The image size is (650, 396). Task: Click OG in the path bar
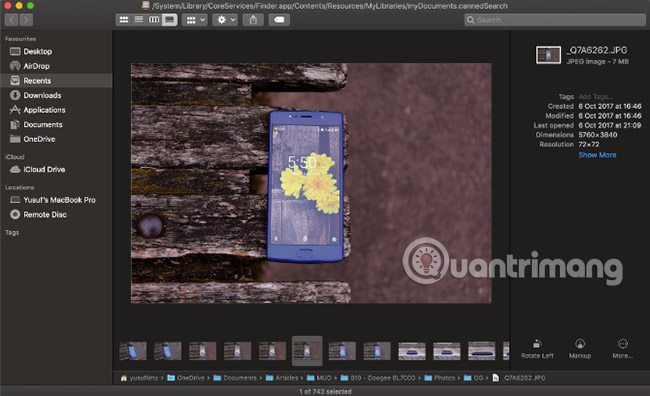click(x=474, y=378)
